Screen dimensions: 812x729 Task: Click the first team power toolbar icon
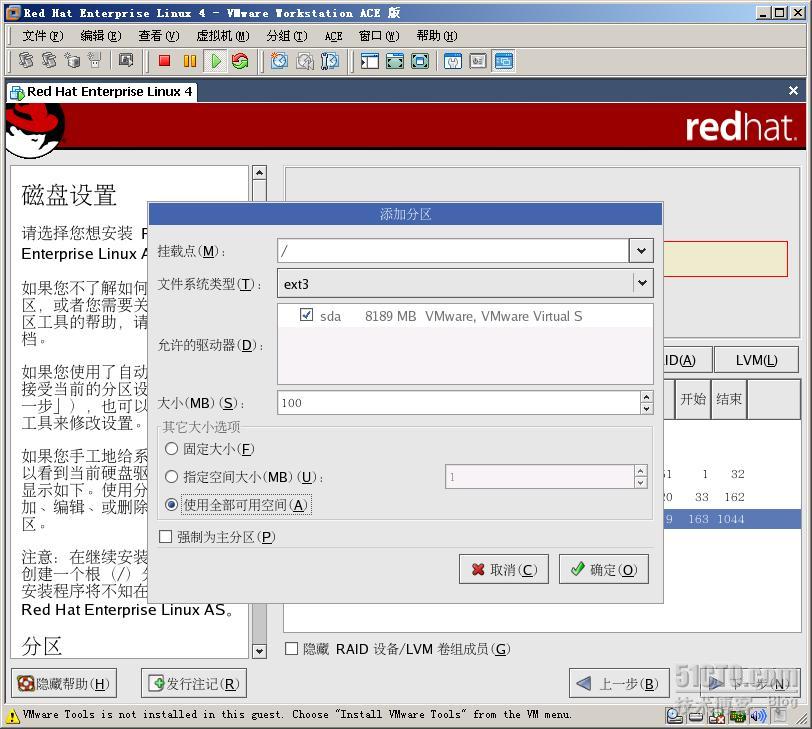pyautogui.click(x=26, y=61)
